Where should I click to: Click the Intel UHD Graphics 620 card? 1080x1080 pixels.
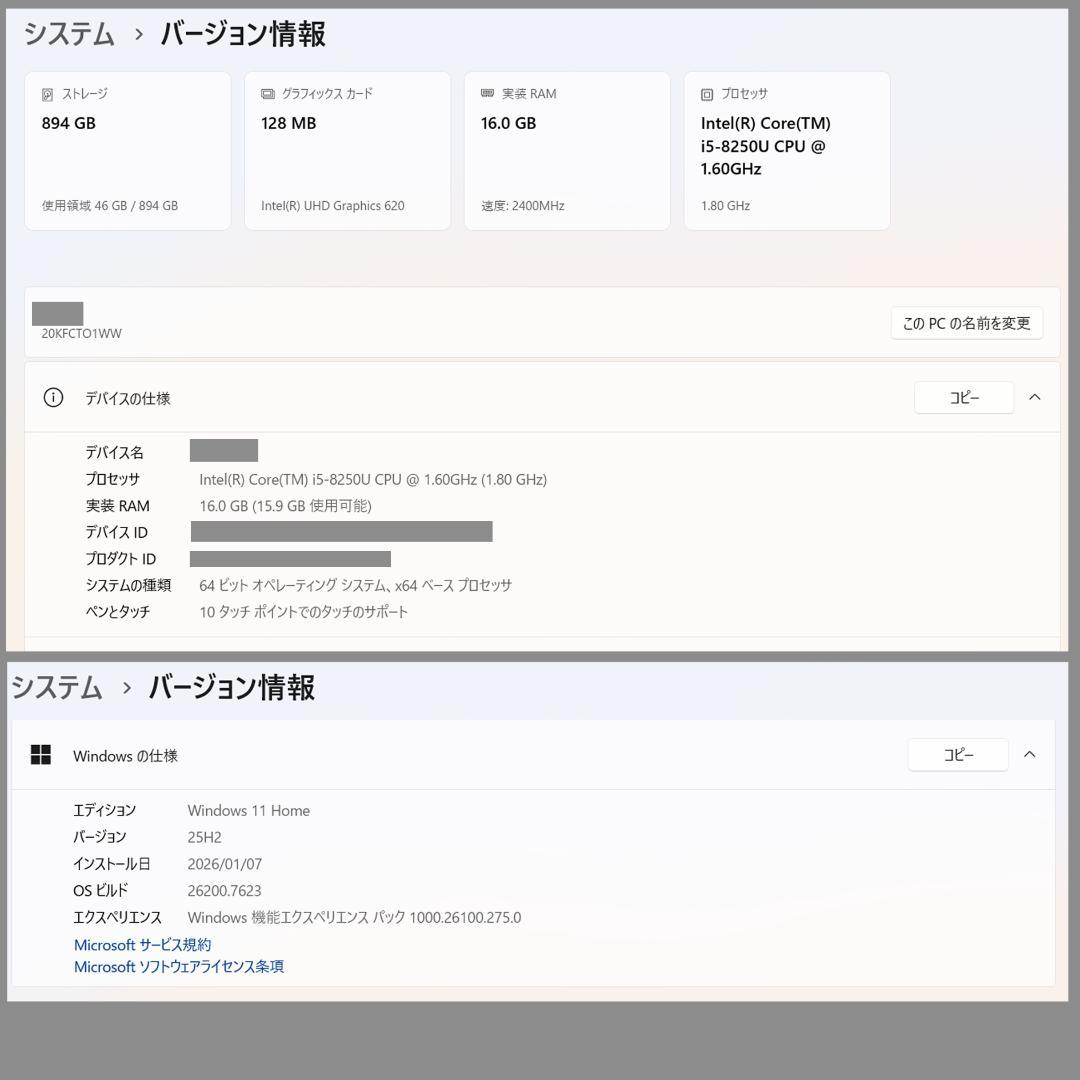click(347, 150)
